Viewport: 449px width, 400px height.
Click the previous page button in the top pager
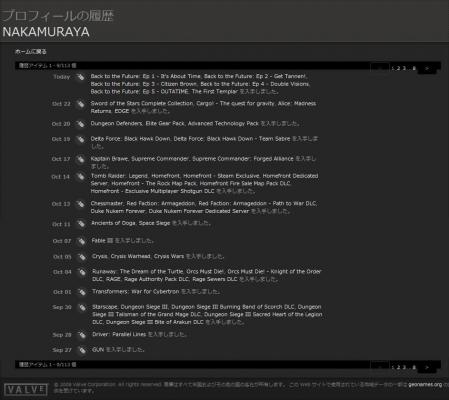click(380, 68)
